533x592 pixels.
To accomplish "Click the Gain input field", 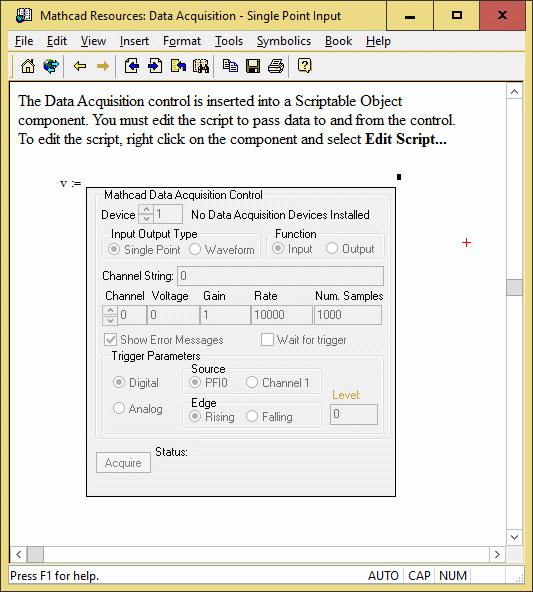I will [x=225, y=315].
